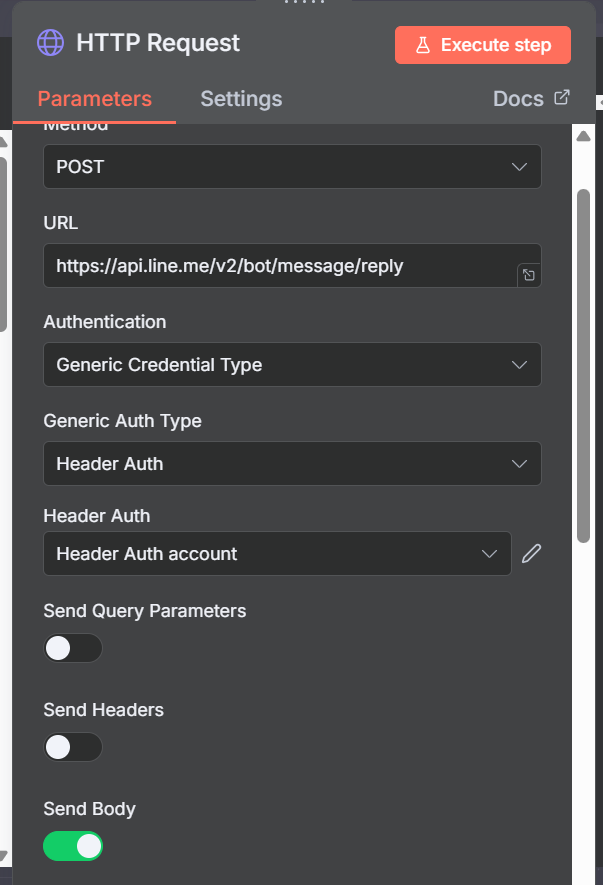
Task: Click the Docs external link icon
Action: [562, 98]
